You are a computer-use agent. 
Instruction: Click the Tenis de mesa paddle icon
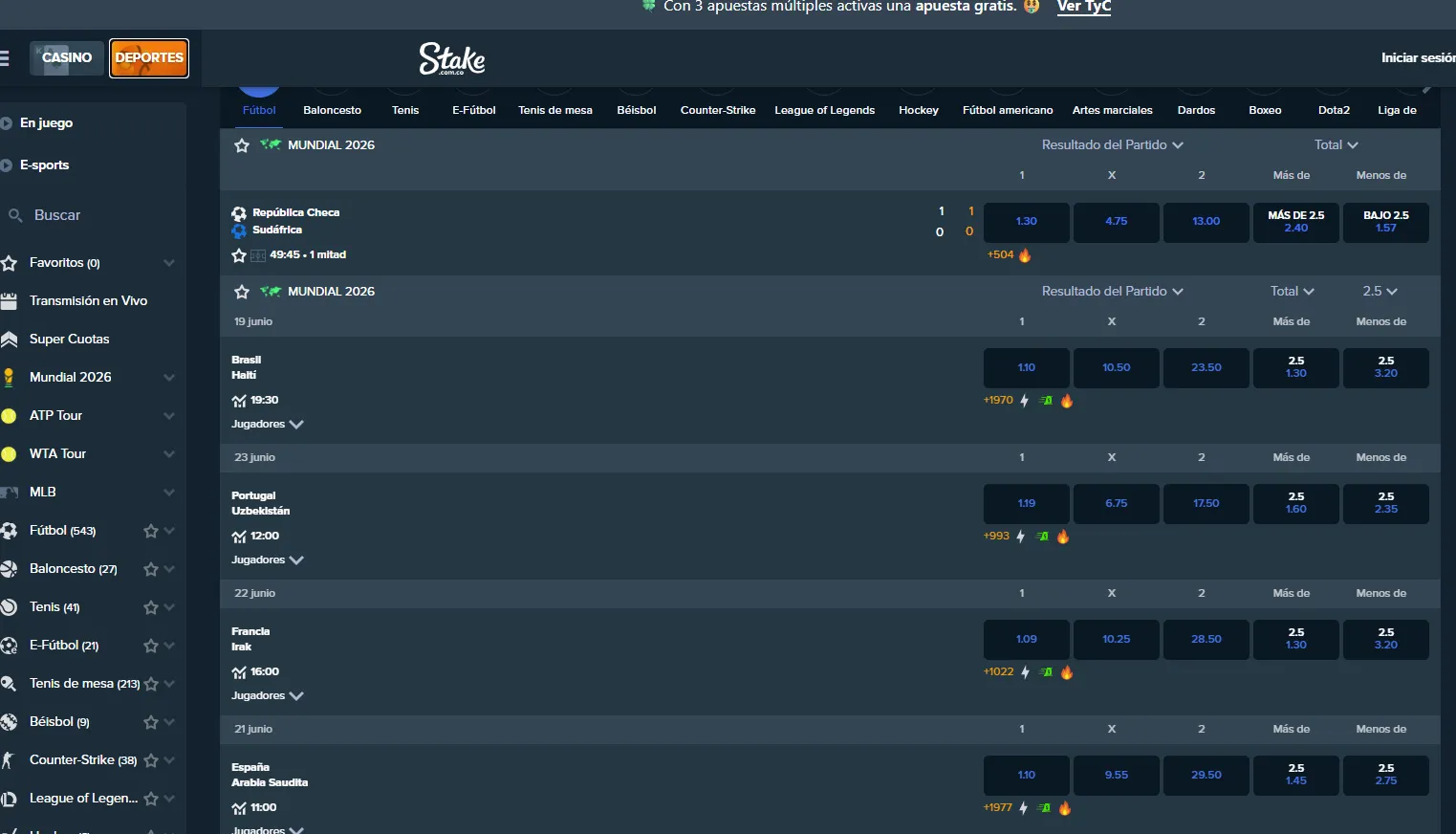coord(9,684)
